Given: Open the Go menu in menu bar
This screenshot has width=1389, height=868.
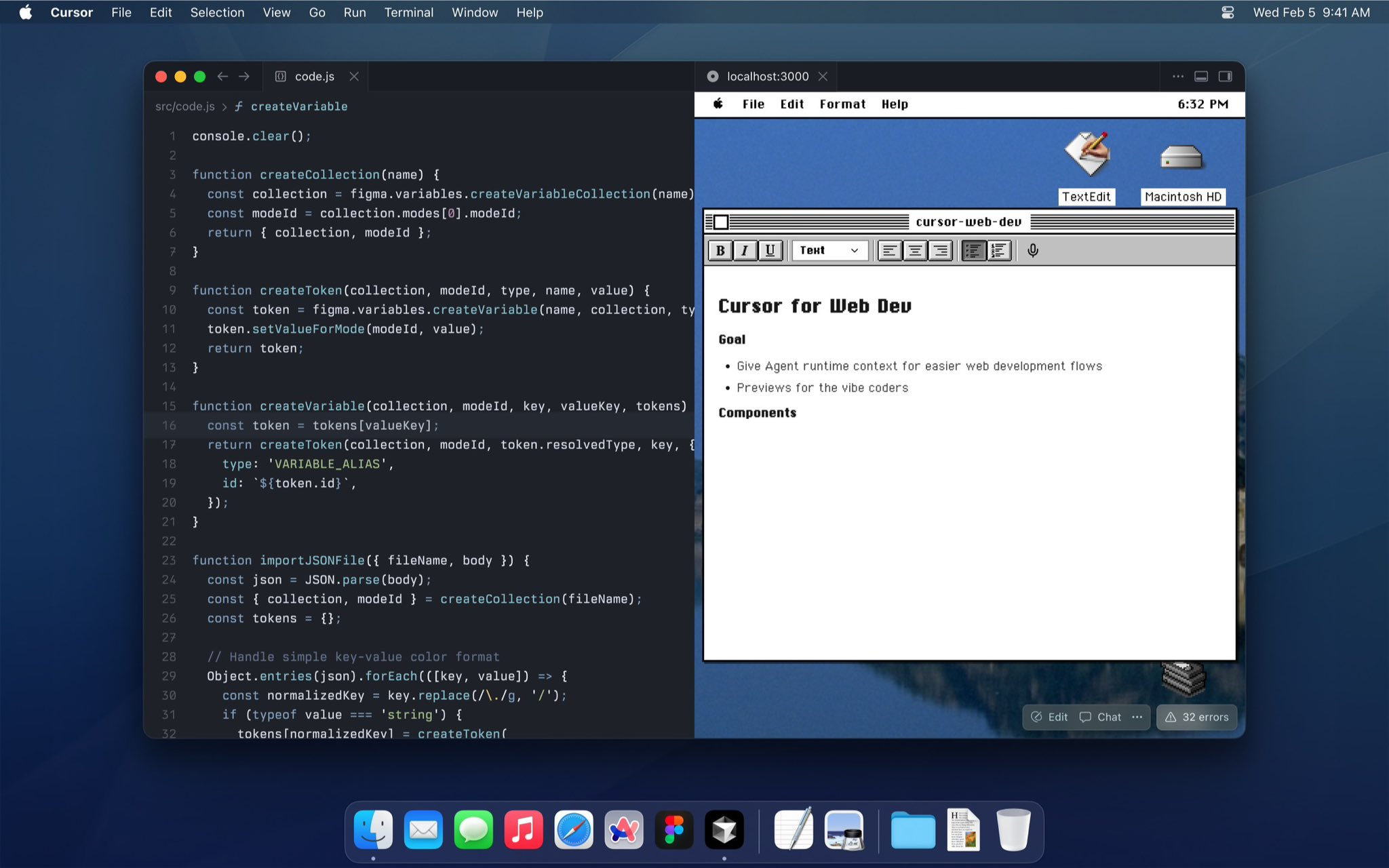Looking at the screenshot, I should [x=317, y=12].
